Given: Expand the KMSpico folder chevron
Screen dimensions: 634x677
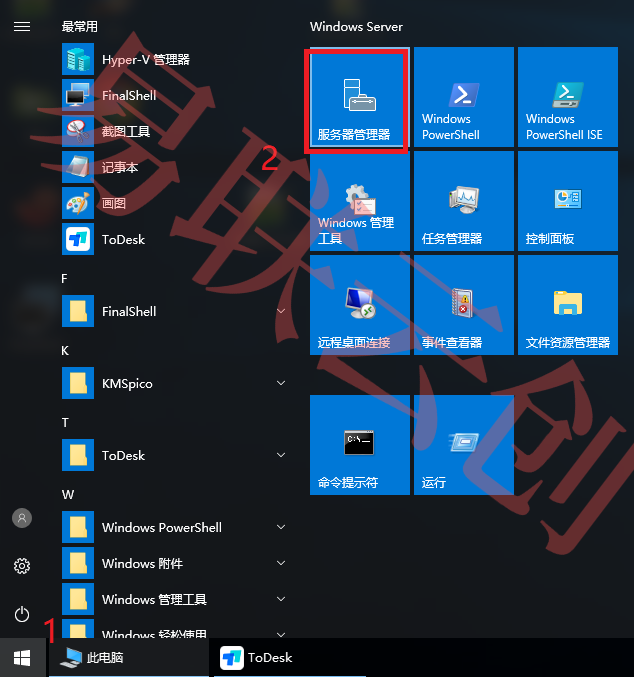Looking at the screenshot, I should 281,383.
